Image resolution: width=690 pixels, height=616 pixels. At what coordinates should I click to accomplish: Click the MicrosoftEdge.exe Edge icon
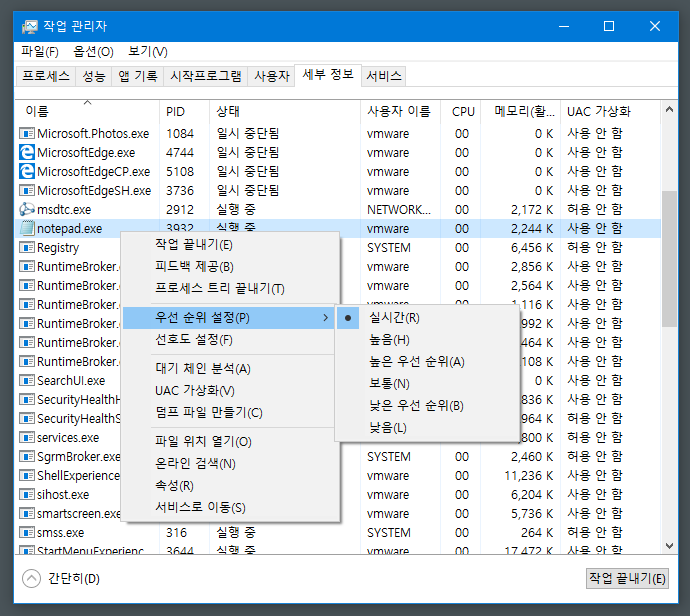(x=27, y=152)
